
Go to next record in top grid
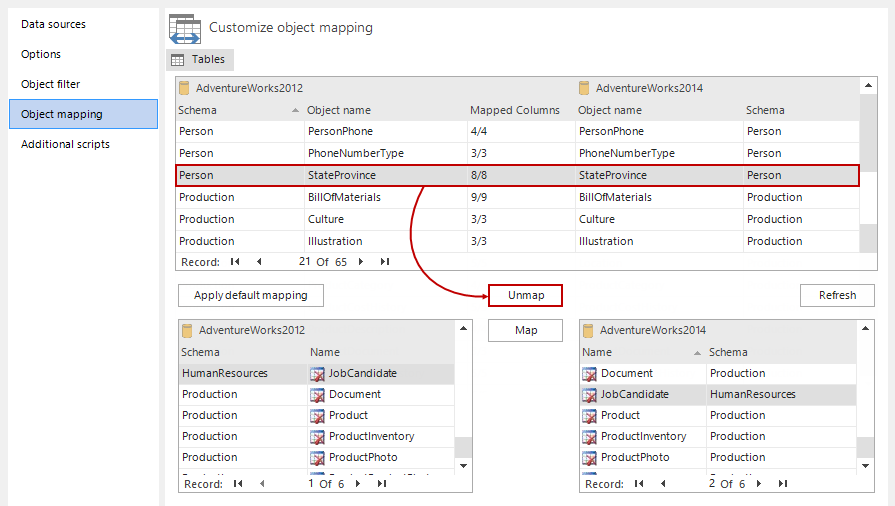point(361,262)
